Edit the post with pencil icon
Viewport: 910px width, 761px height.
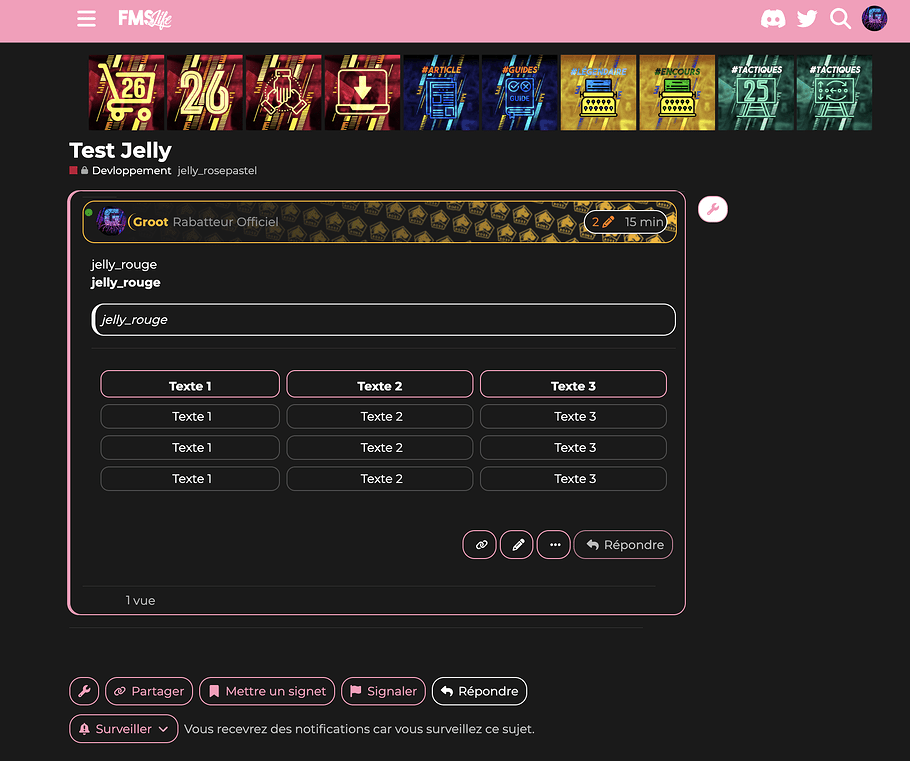pos(517,545)
